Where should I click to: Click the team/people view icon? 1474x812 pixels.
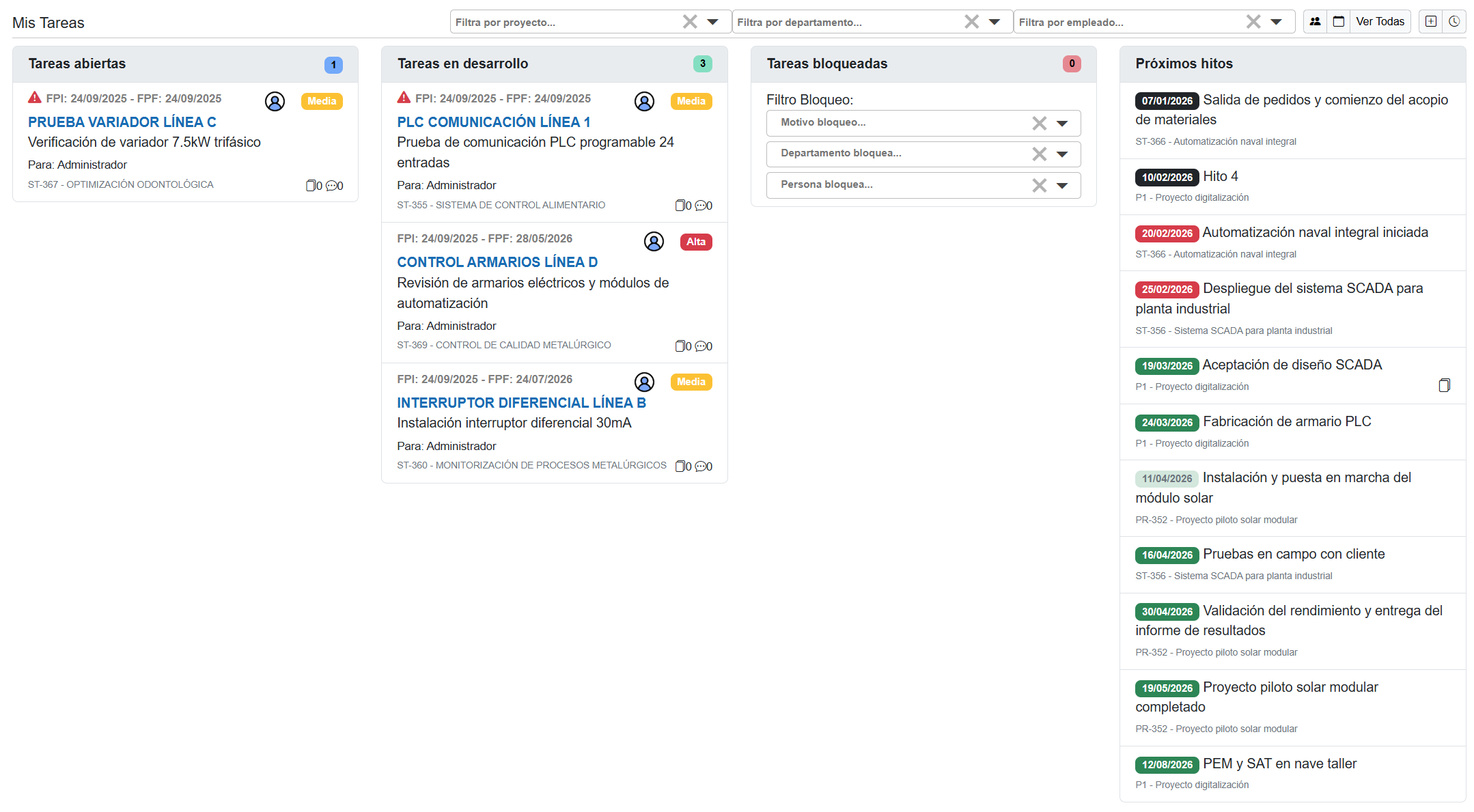point(1315,22)
